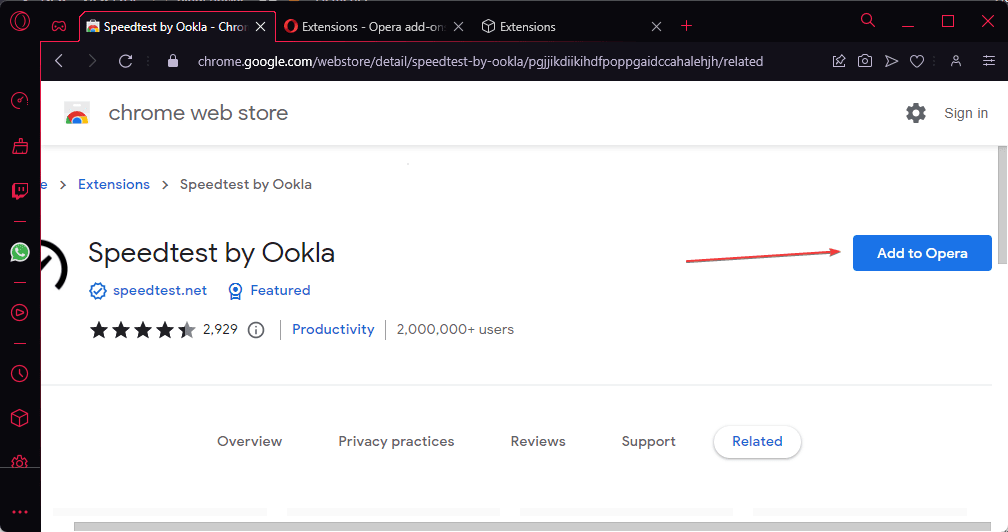Screen dimensions: 1008x532
Task: Open Chrome Web Store settings gear
Action: [x=915, y=113]
